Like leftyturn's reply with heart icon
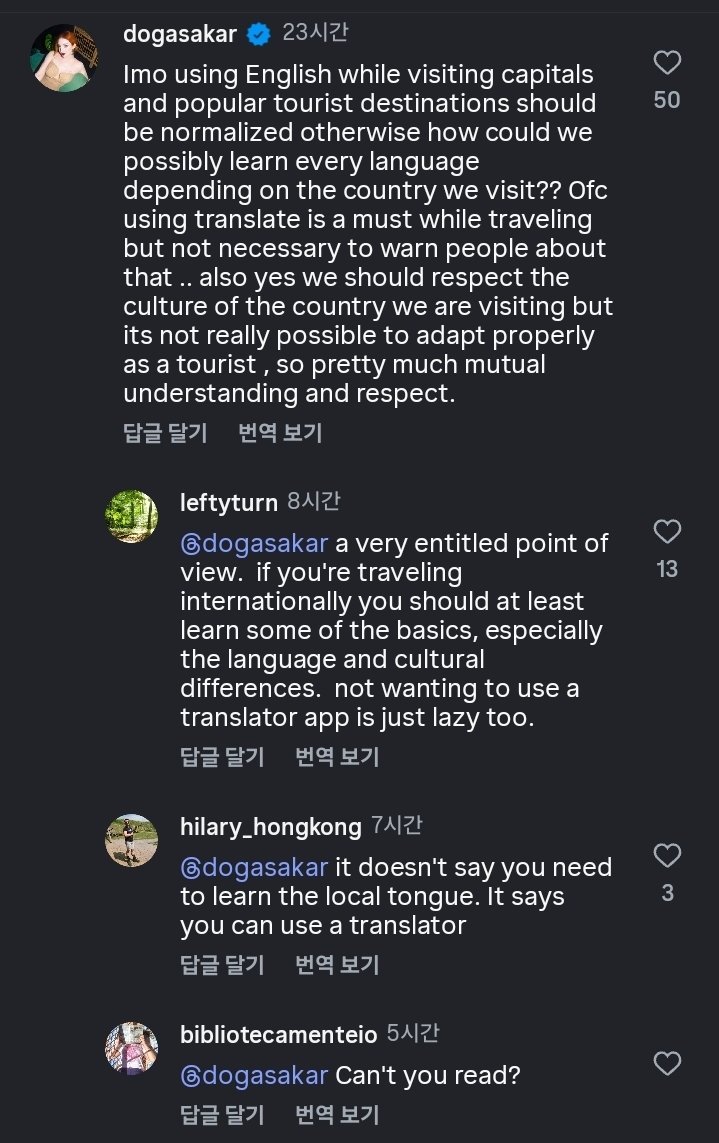This screenshot has width=719, height=1143. [x=667, y=531]
